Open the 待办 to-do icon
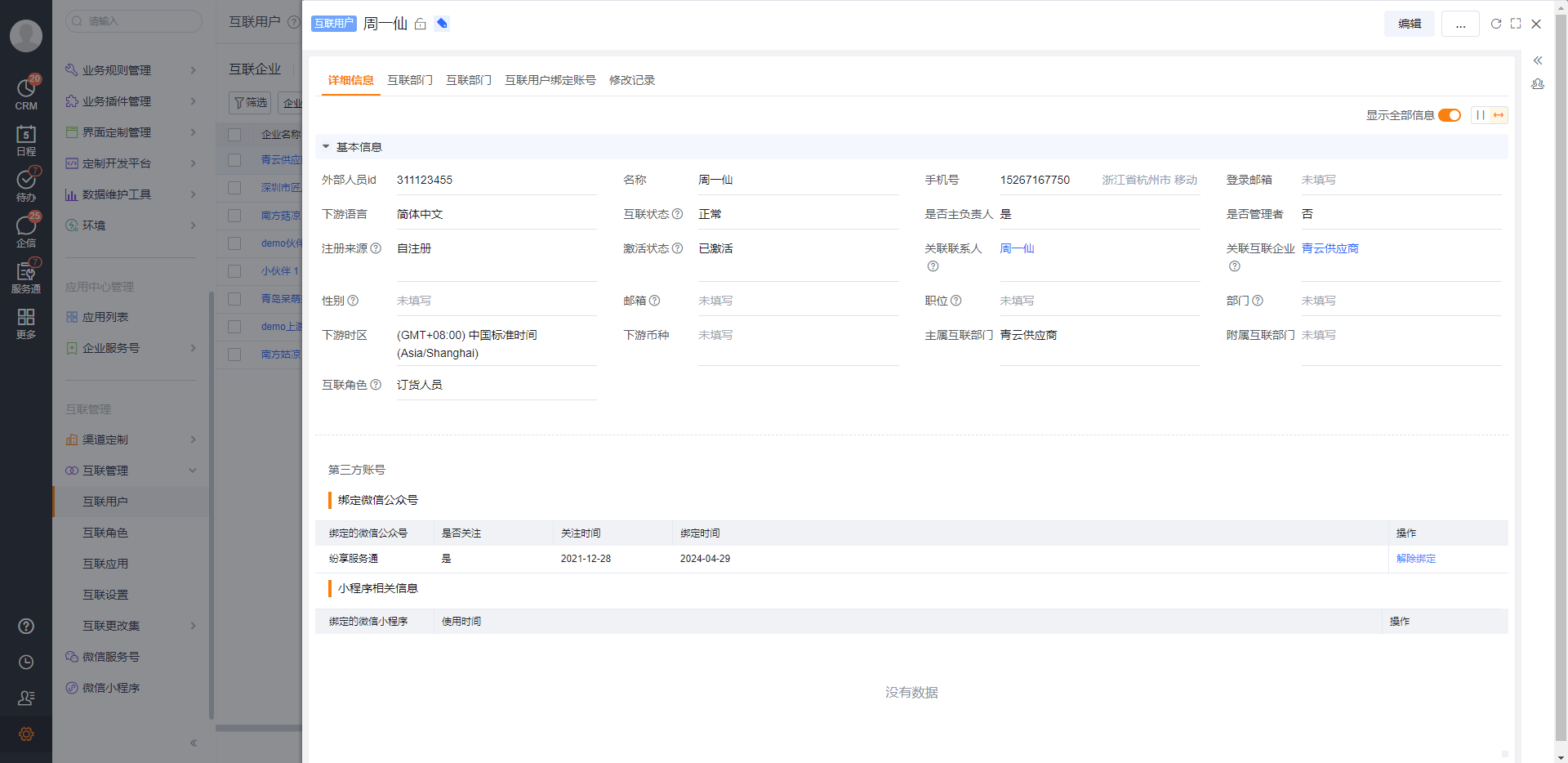The height and width of the screenshot is (763, 1568). tap(26, 185)
